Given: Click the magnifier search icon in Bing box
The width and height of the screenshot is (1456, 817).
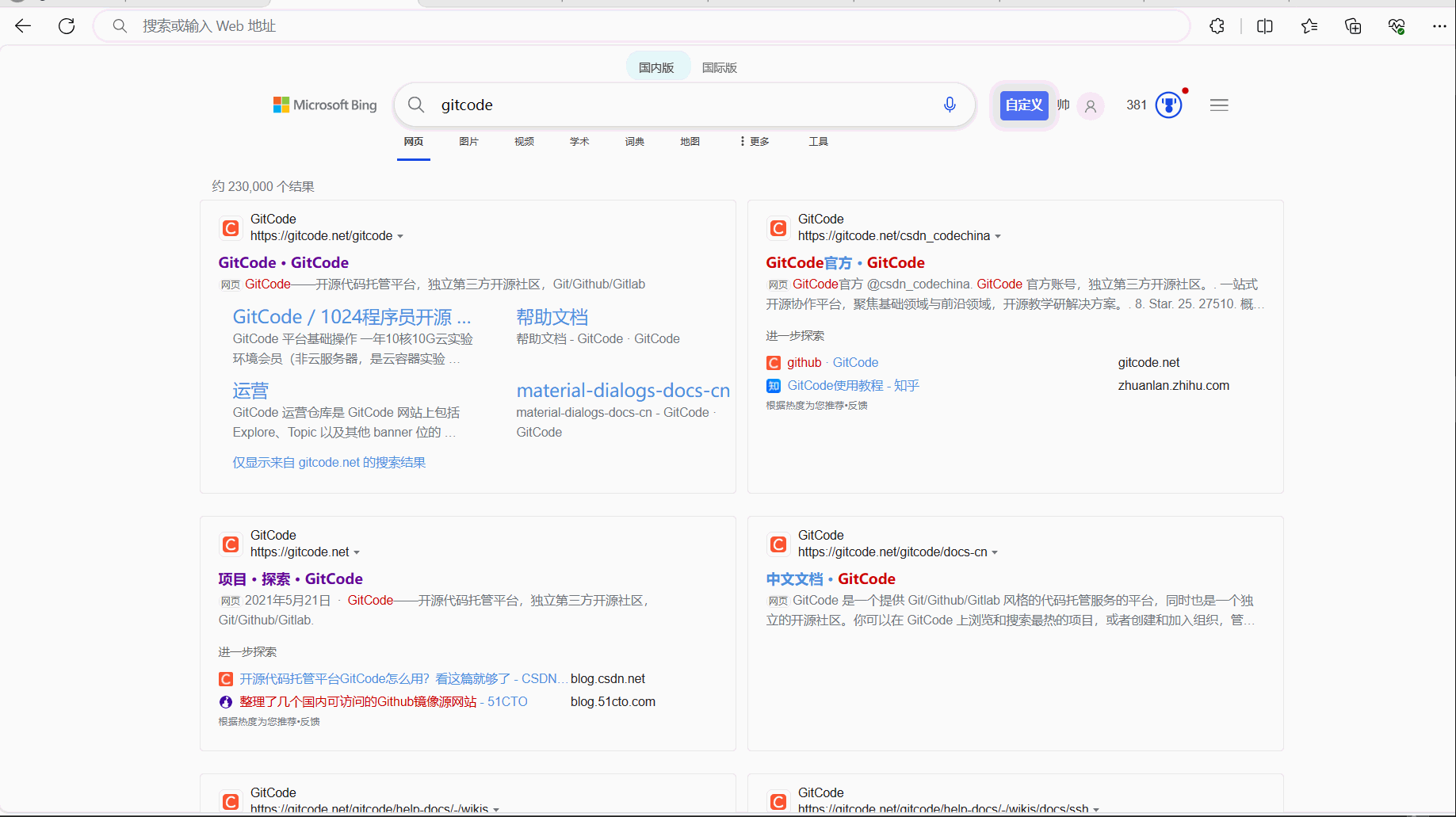Looking at the screenshot, I should coord(416,105).
